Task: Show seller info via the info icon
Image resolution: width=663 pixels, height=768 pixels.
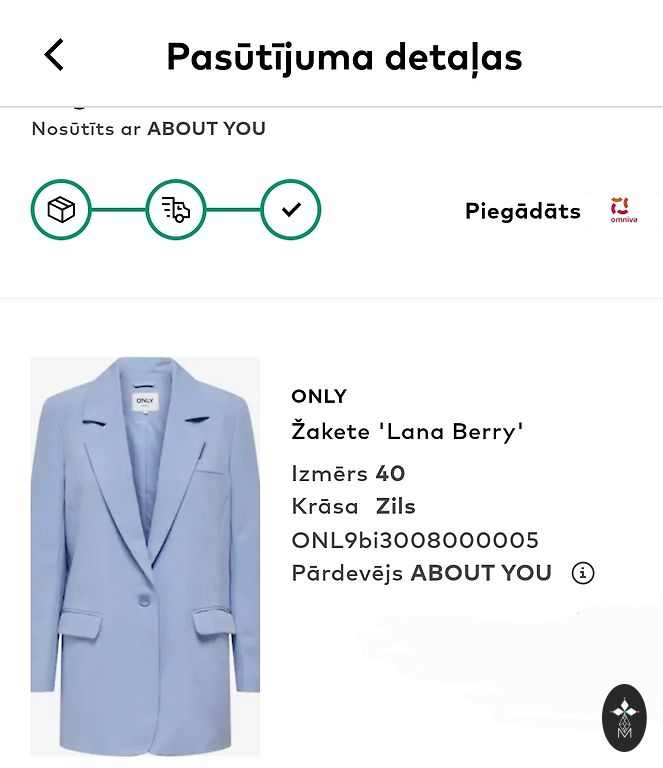Action: (582, 573)
